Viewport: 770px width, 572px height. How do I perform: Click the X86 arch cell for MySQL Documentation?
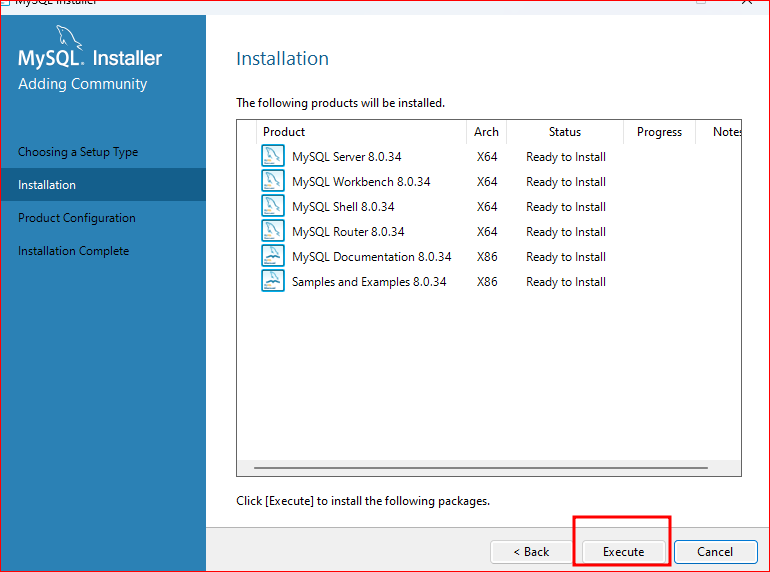tap(487, 257)
